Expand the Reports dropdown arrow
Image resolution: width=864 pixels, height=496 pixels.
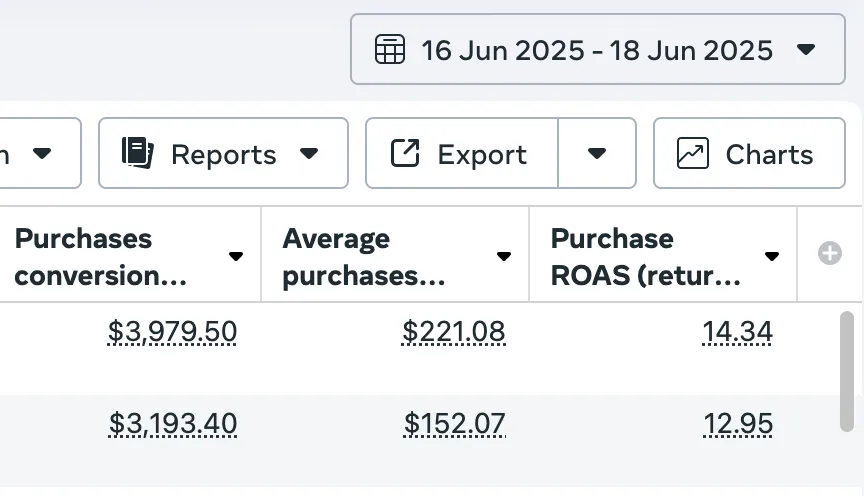pos(309,153)
